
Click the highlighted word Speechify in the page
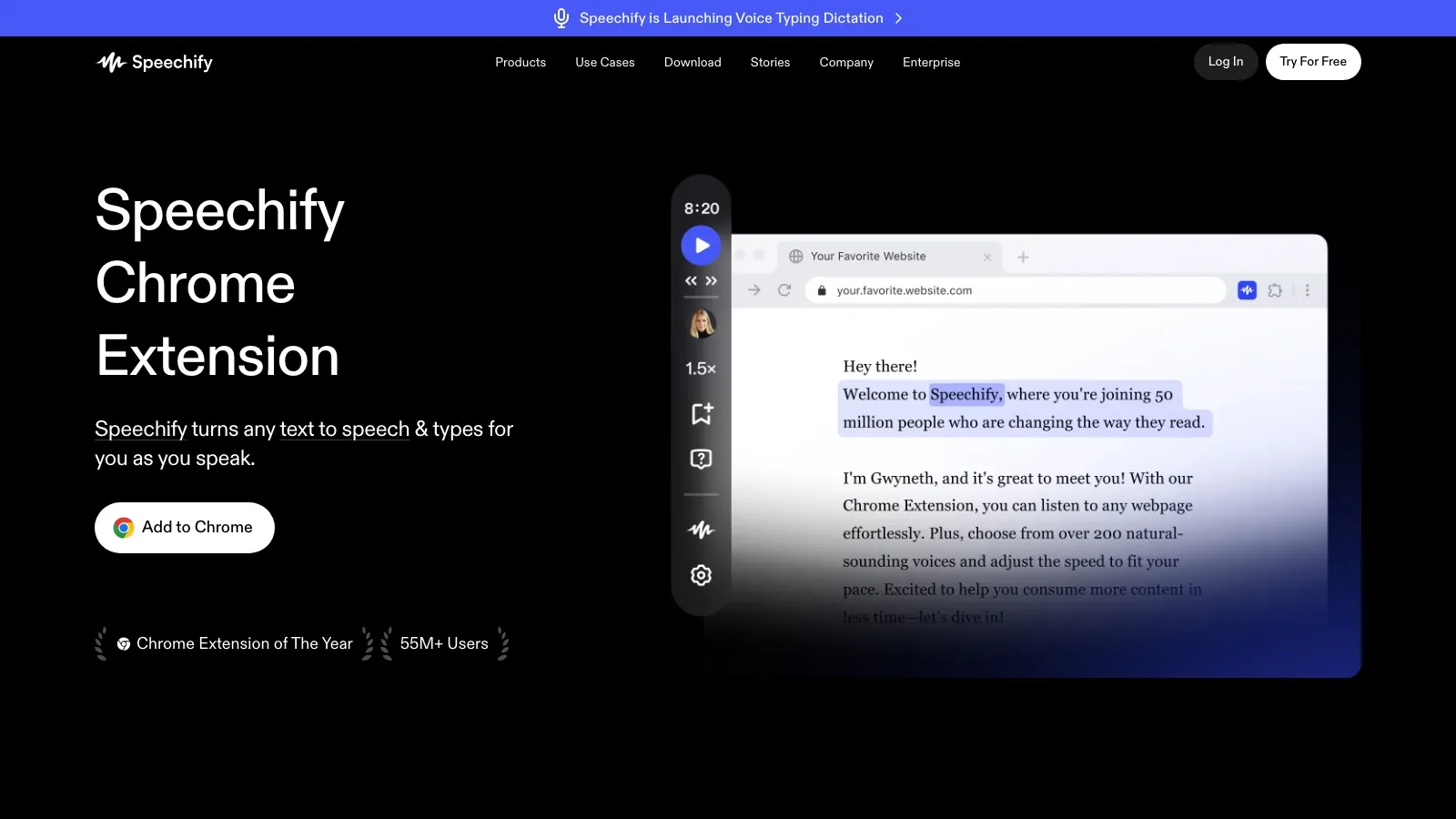[966, 394]
